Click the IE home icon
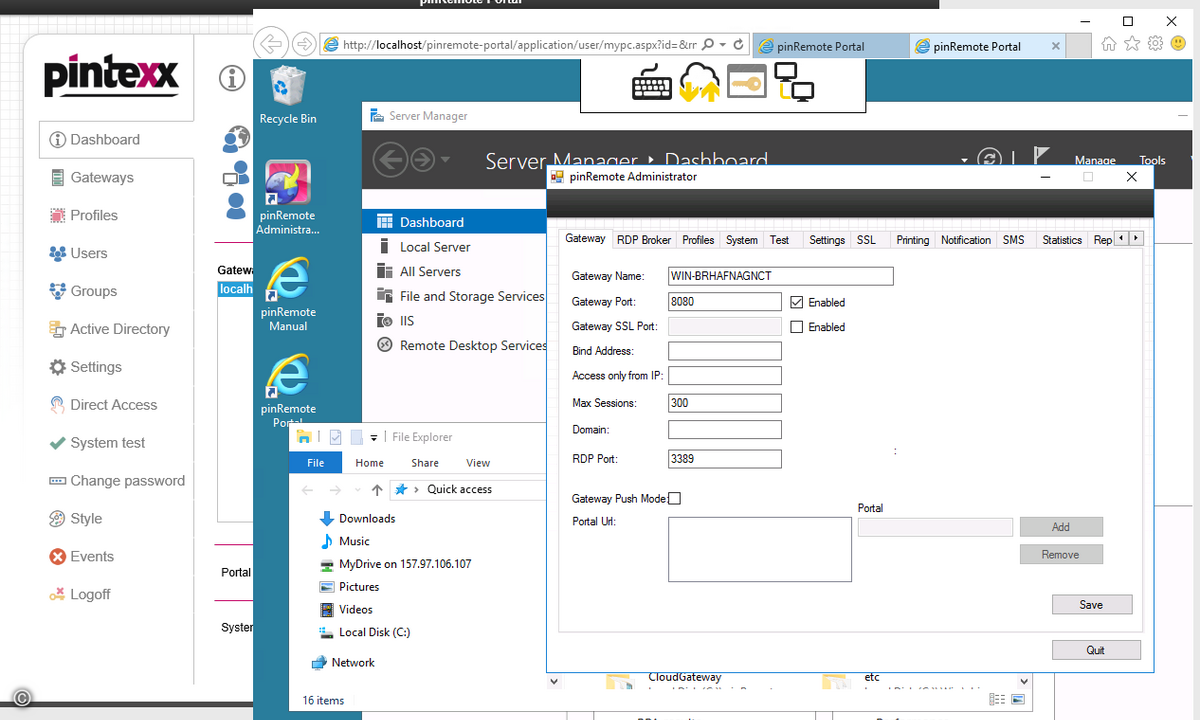The height and width of the screenshot is (720, 1200). point(1108,44)
